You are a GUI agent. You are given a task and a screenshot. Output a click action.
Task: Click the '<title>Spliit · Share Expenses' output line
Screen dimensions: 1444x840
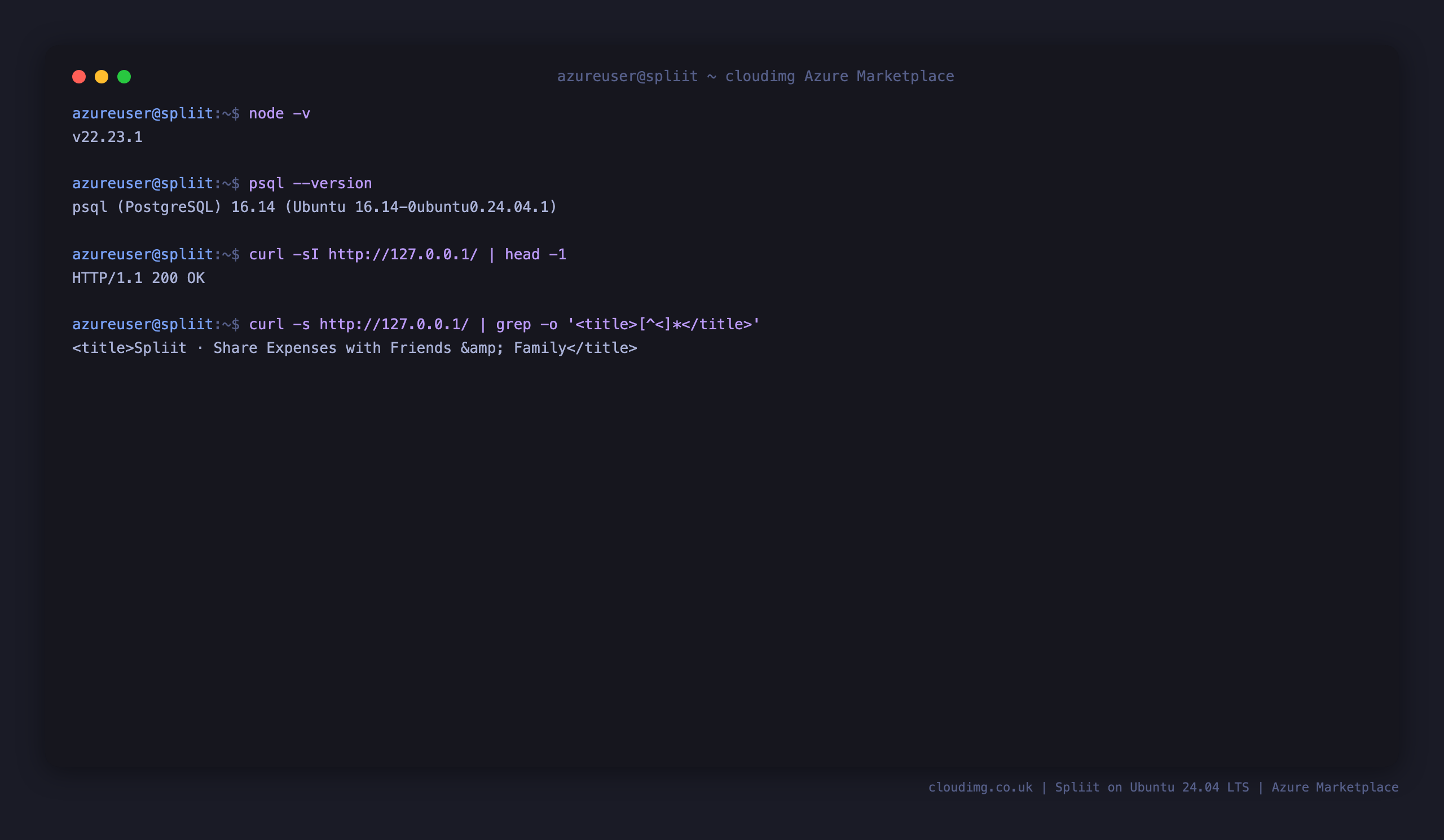pyautogui.click(x=355, y=348)
